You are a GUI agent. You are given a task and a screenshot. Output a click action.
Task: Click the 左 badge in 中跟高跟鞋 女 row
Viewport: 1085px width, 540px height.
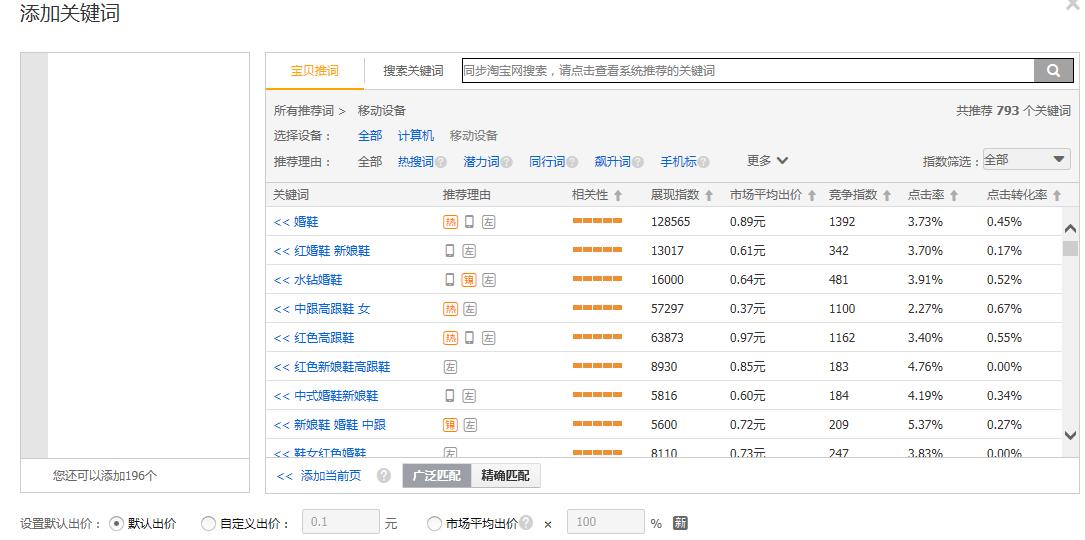[470, 309]
